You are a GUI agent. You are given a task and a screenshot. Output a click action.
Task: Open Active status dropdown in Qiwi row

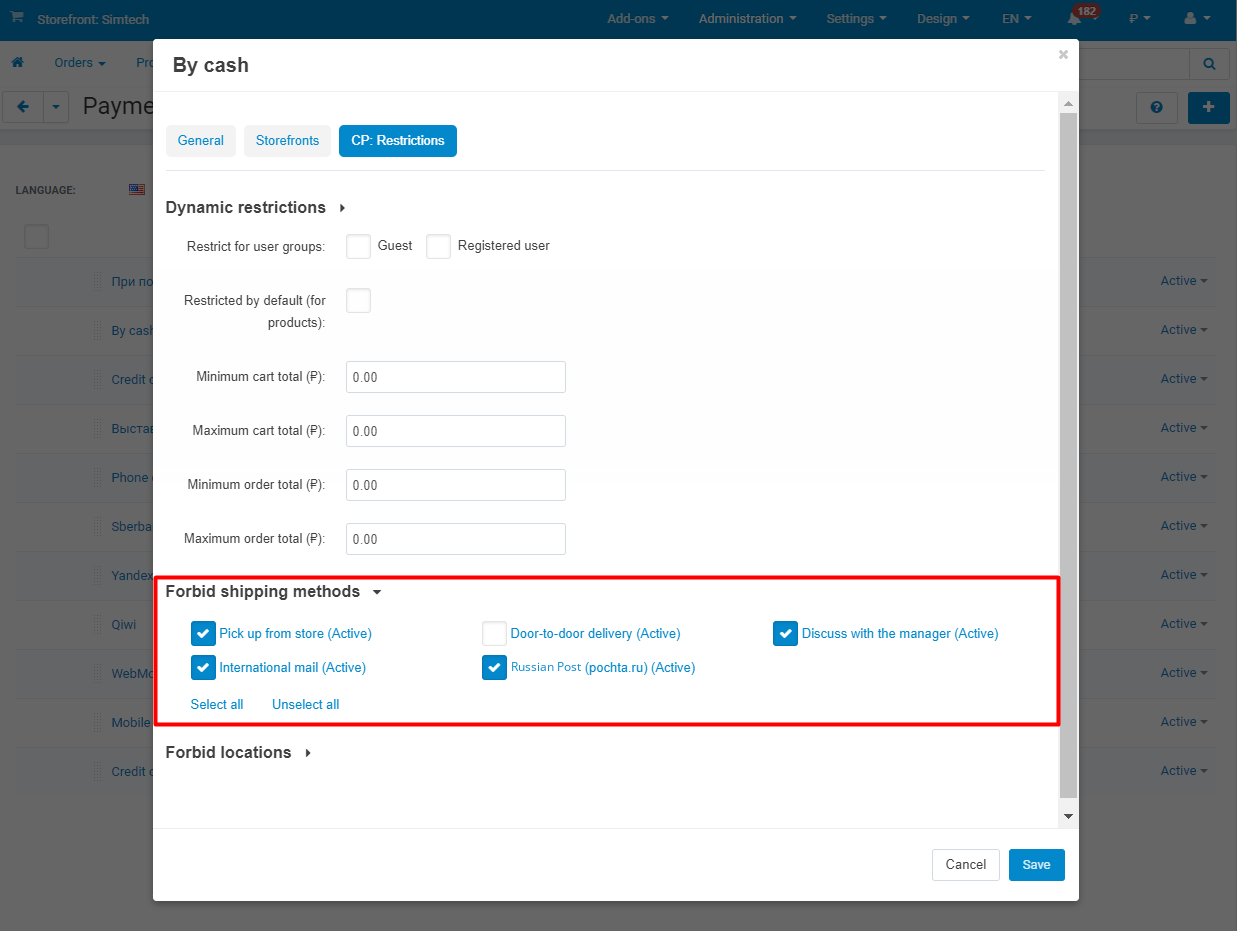click(x=1184, y=624)
